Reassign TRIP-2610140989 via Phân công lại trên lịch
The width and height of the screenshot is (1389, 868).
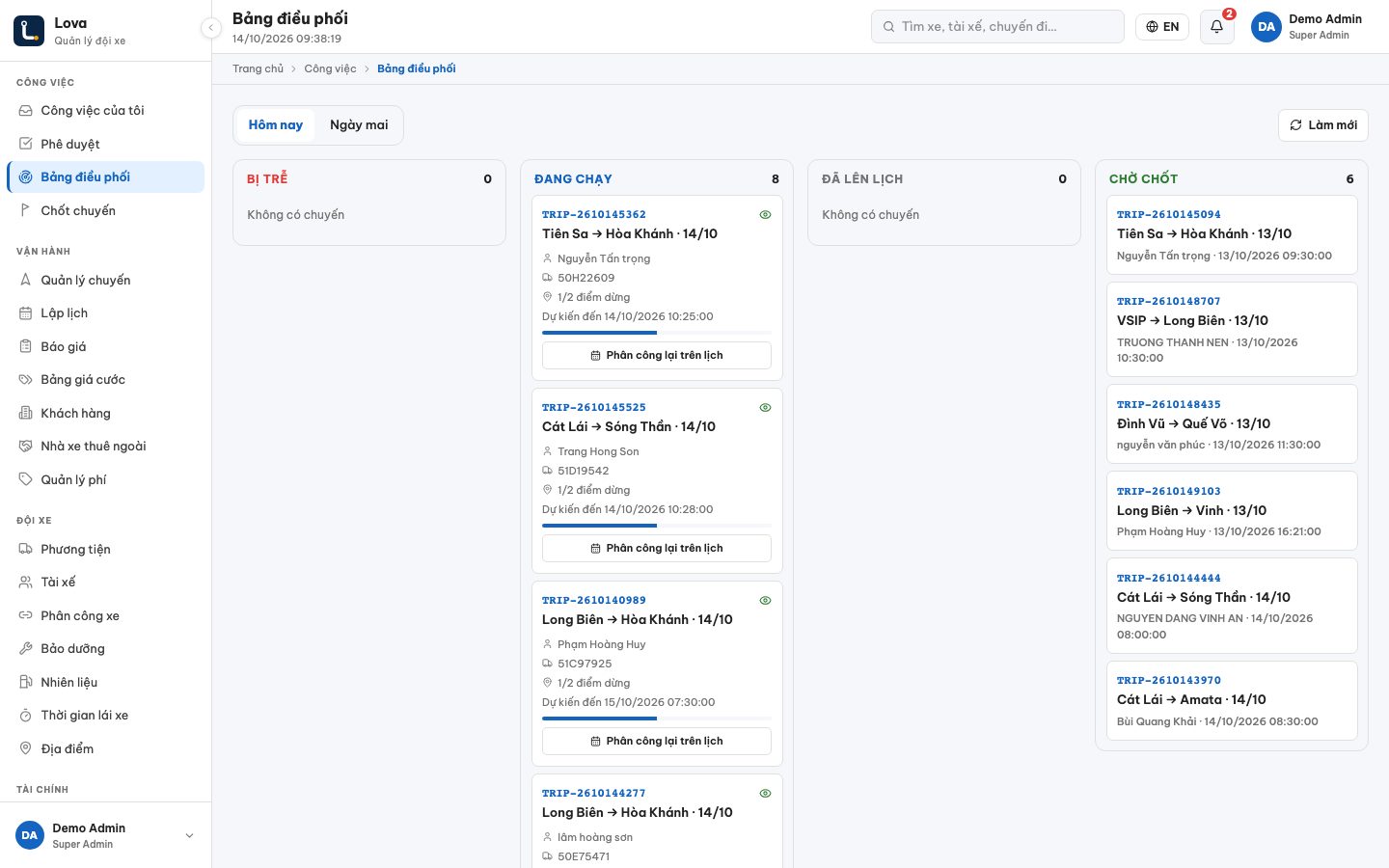coord(657,741)
